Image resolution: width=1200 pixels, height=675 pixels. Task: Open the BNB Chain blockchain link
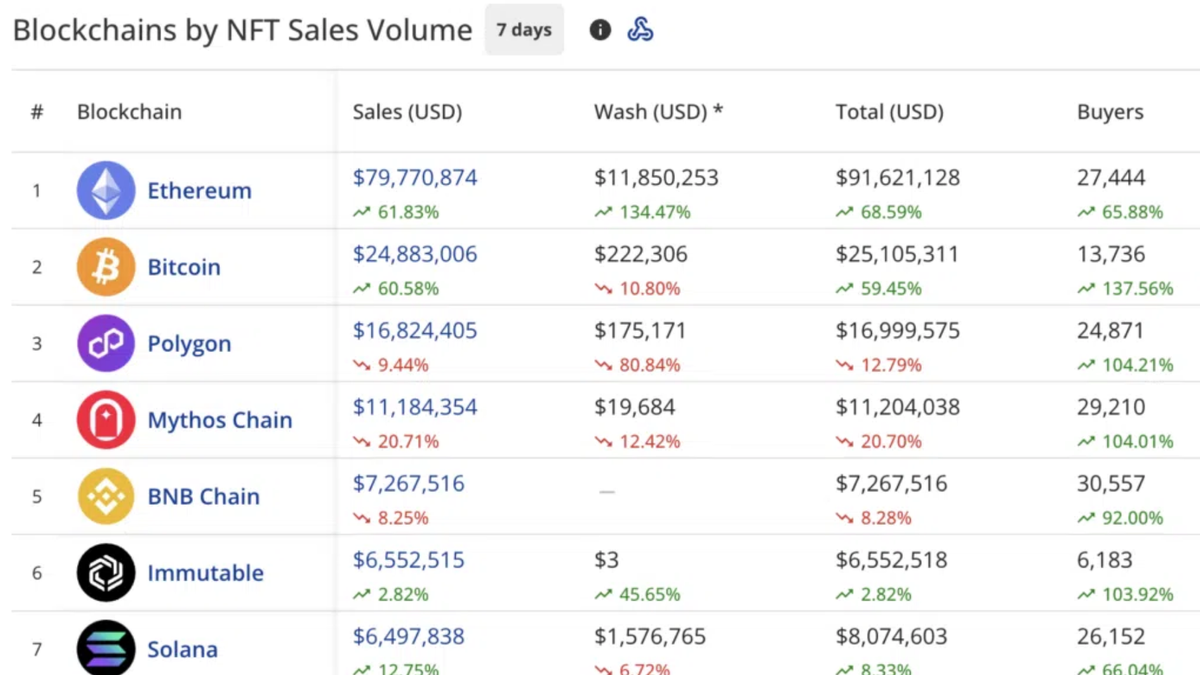click(204, 496)
